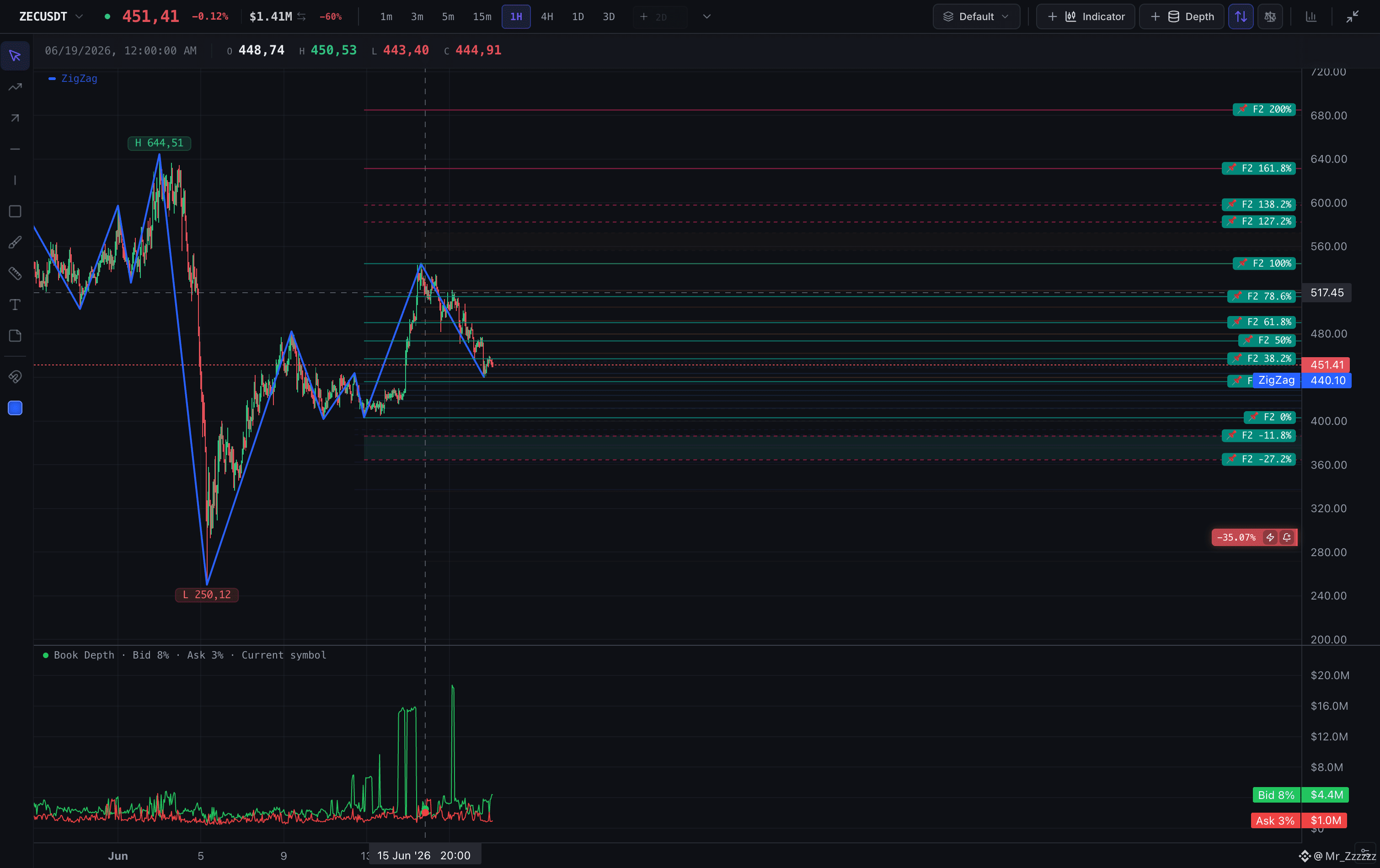The height and width of the screenshot is (868, 1380).
Task: Click the current price tag 451.41
Action: 1326,364
